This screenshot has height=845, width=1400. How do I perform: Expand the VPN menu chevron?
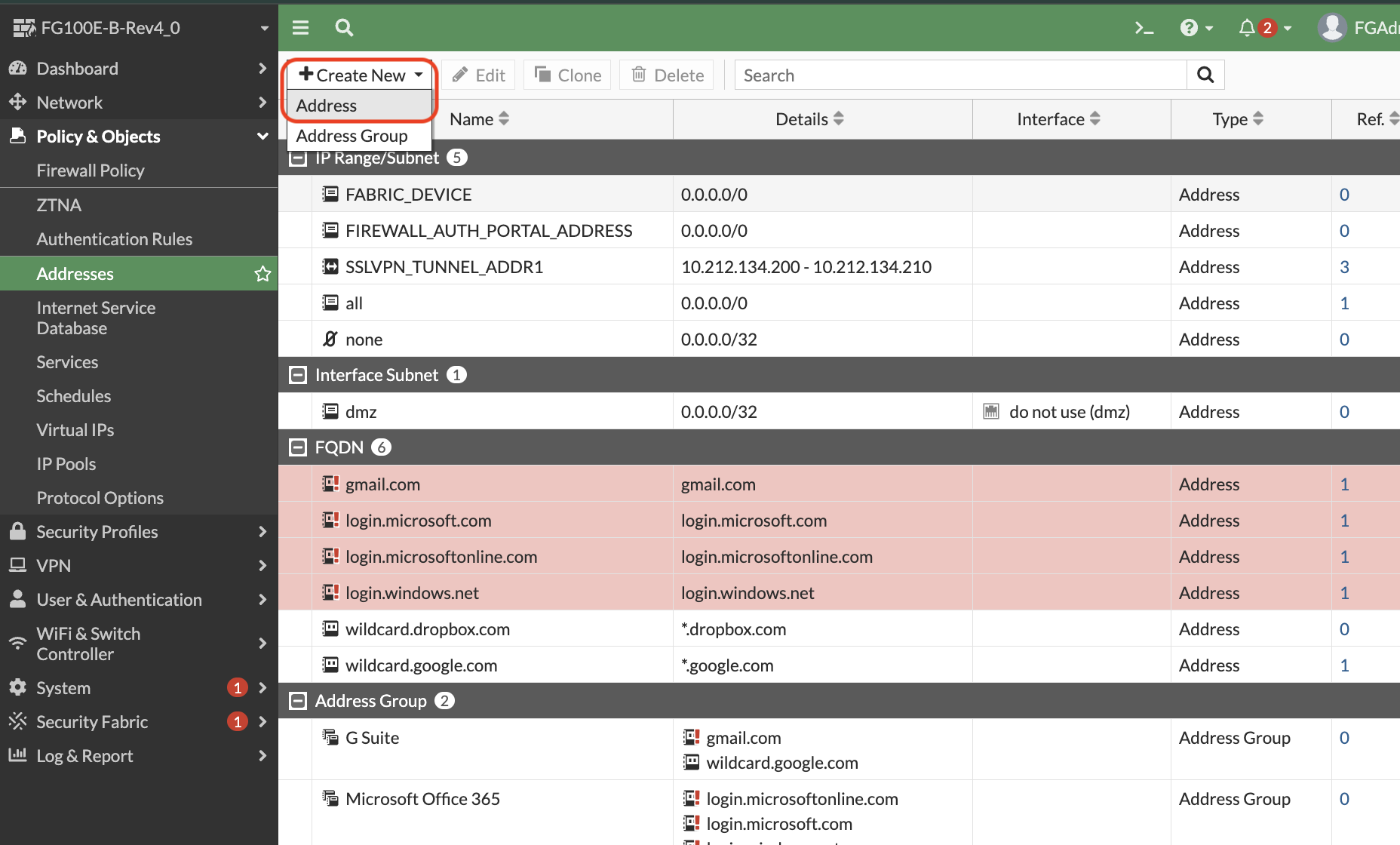[262, 565]
